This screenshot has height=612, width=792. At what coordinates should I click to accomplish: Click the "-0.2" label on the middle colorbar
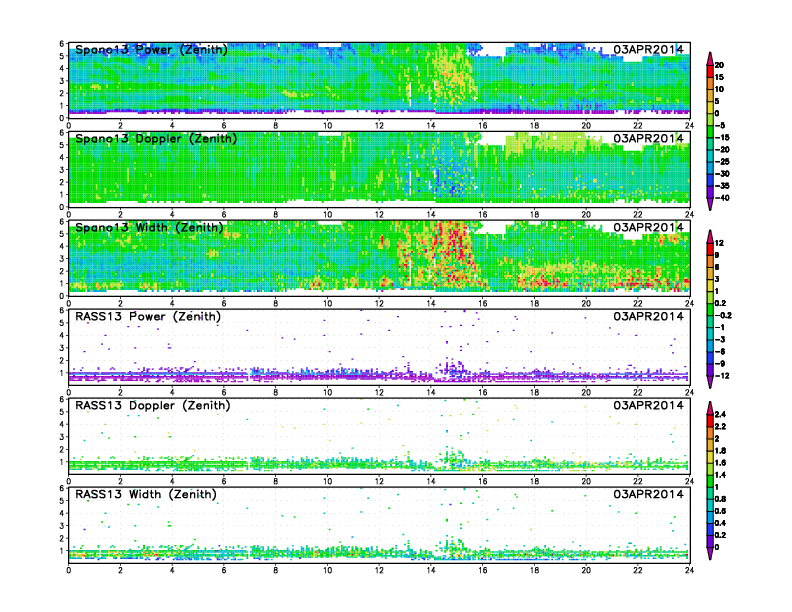pos(723,316)
